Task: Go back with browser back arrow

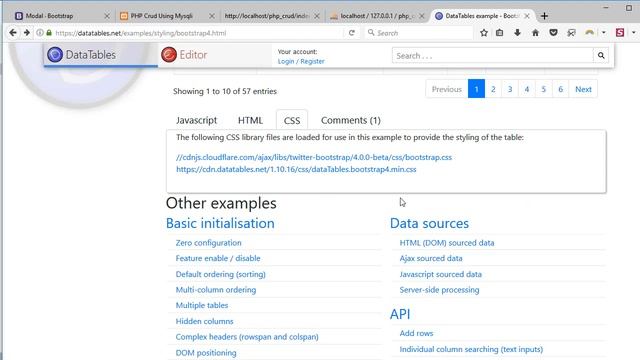Action: click(13, 33)
